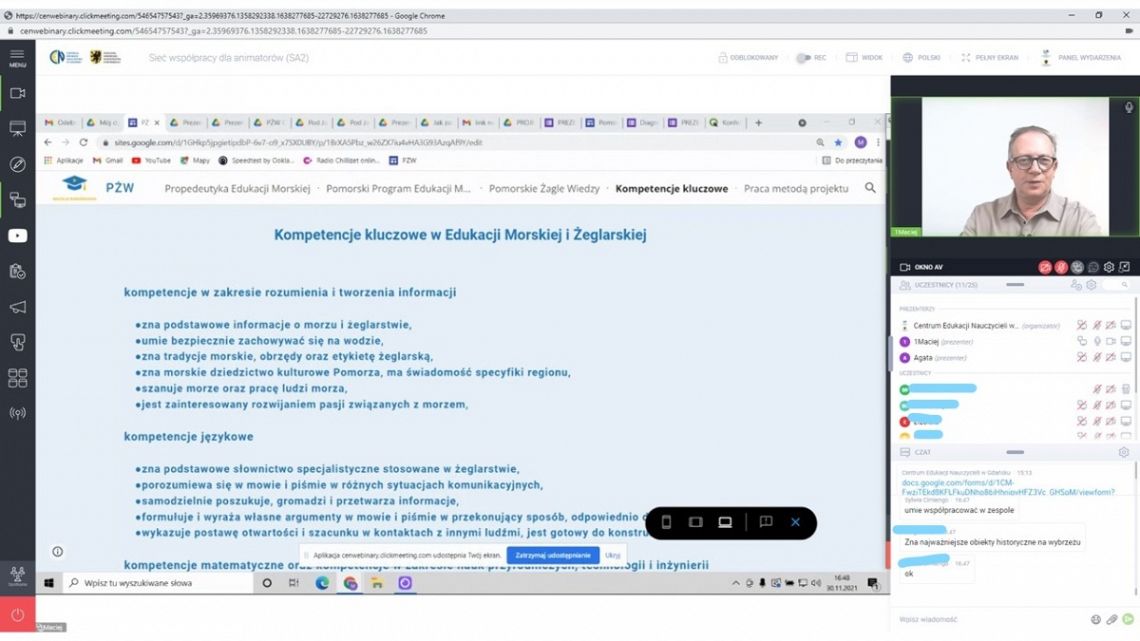Image resolution: width=1140 pixels, height=641 pixels.
Task: Open the MENU hamburger in the sidebar
Action: click(x=17, y=56)
